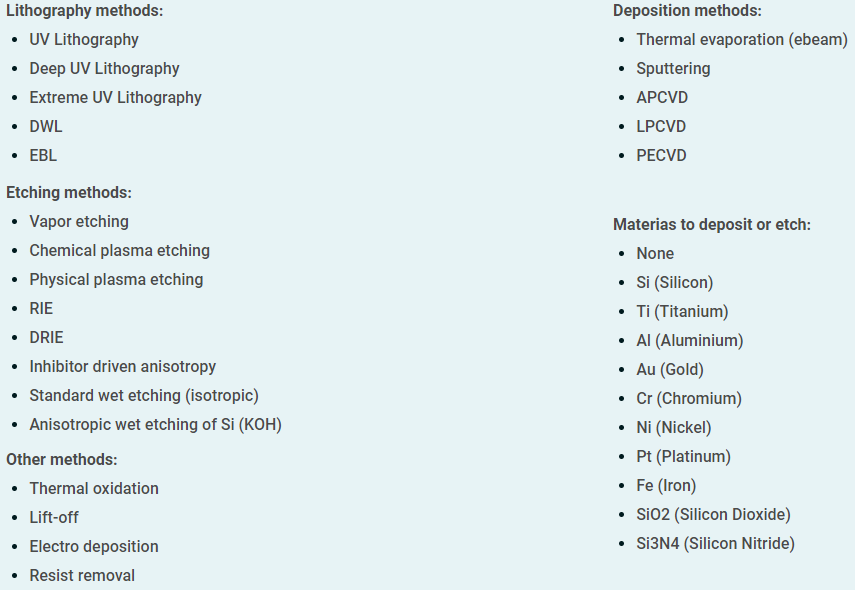
Task: Click the Vapor etching entry
Action: click(79, 222)
